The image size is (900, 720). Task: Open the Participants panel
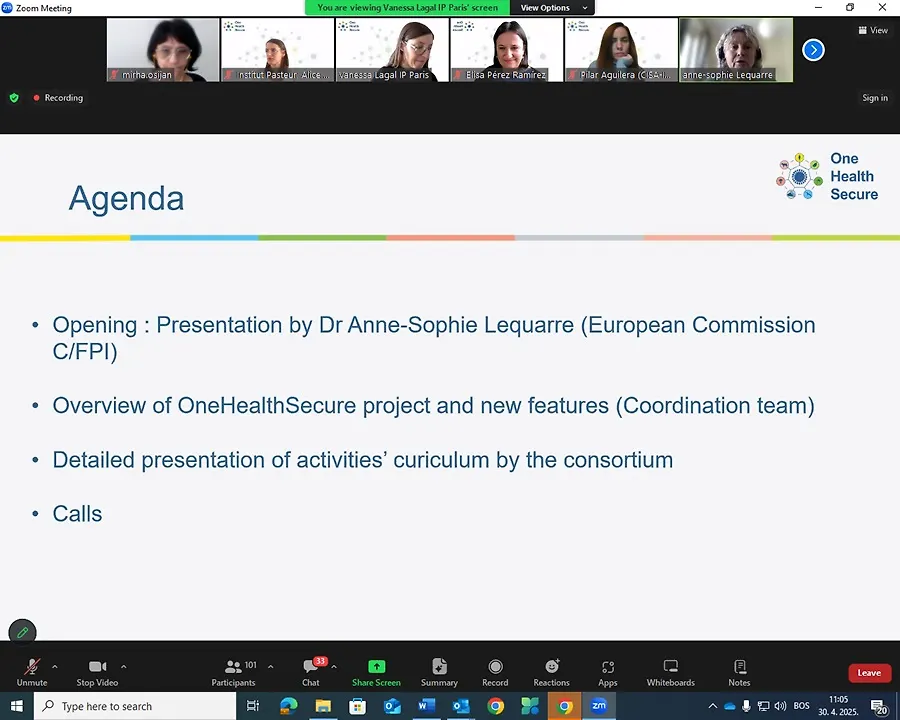[233, 671]
